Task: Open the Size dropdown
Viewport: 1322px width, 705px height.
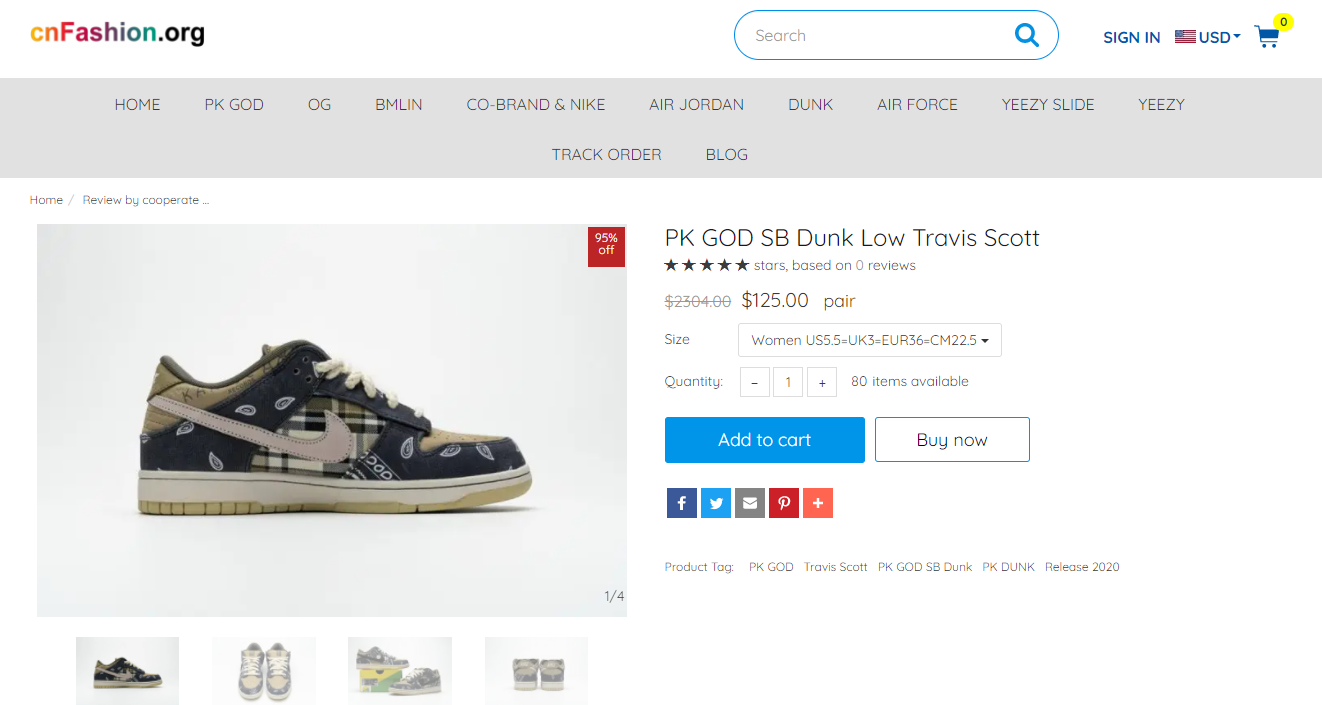Action: tap(870, 340)
